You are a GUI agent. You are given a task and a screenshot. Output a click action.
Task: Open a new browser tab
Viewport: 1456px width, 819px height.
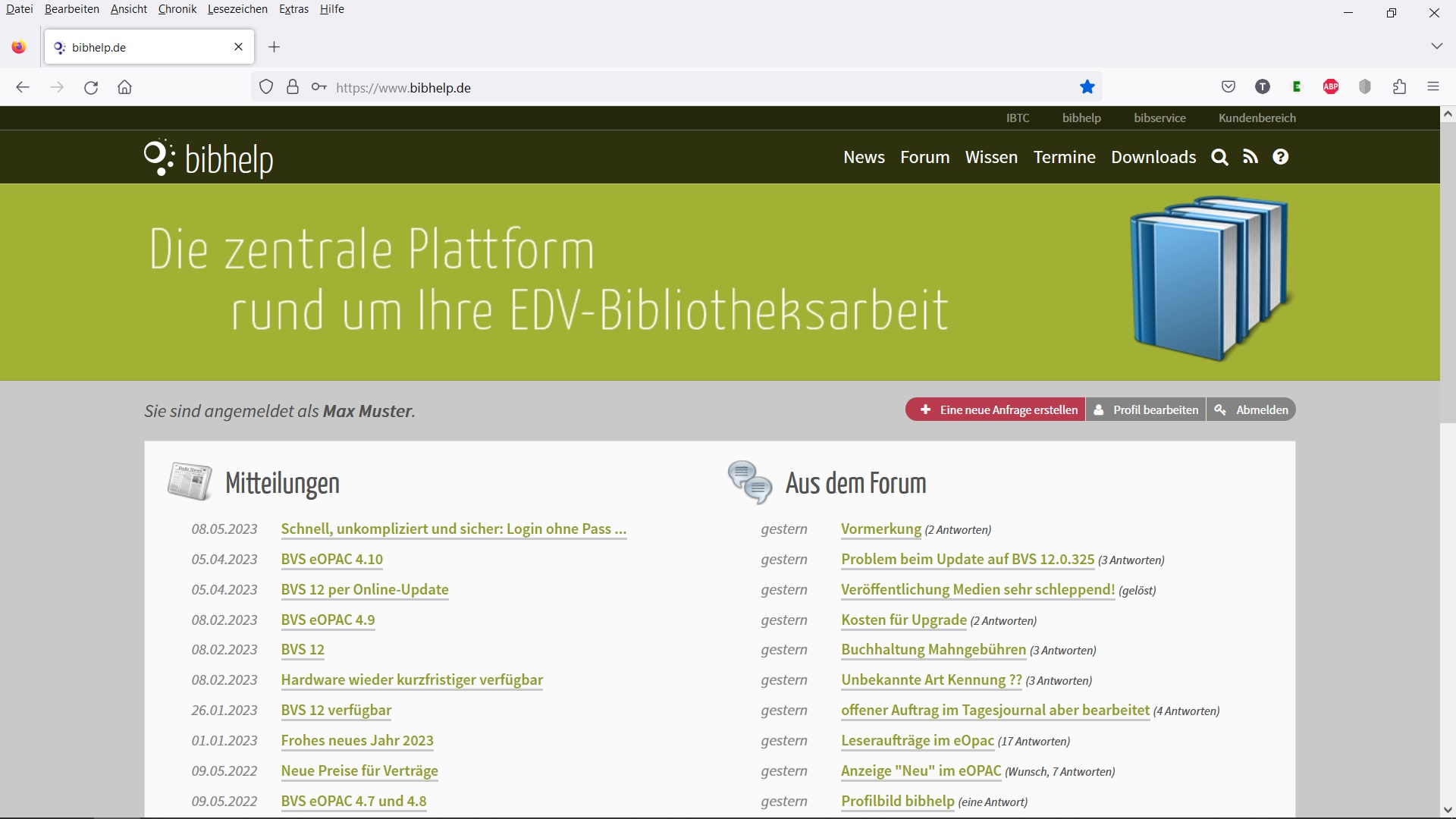click(275, 47)
